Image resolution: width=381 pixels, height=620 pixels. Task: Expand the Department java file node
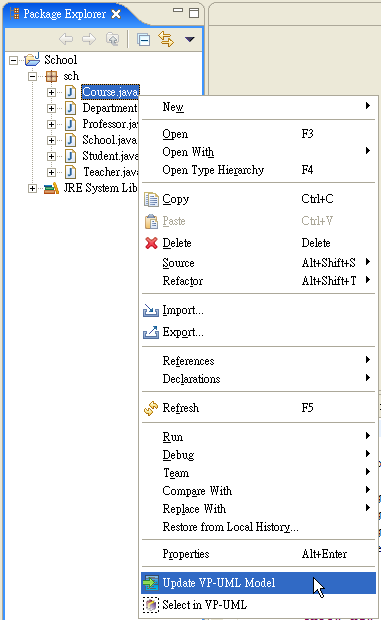pyautogui.click(x=51, y=108)
